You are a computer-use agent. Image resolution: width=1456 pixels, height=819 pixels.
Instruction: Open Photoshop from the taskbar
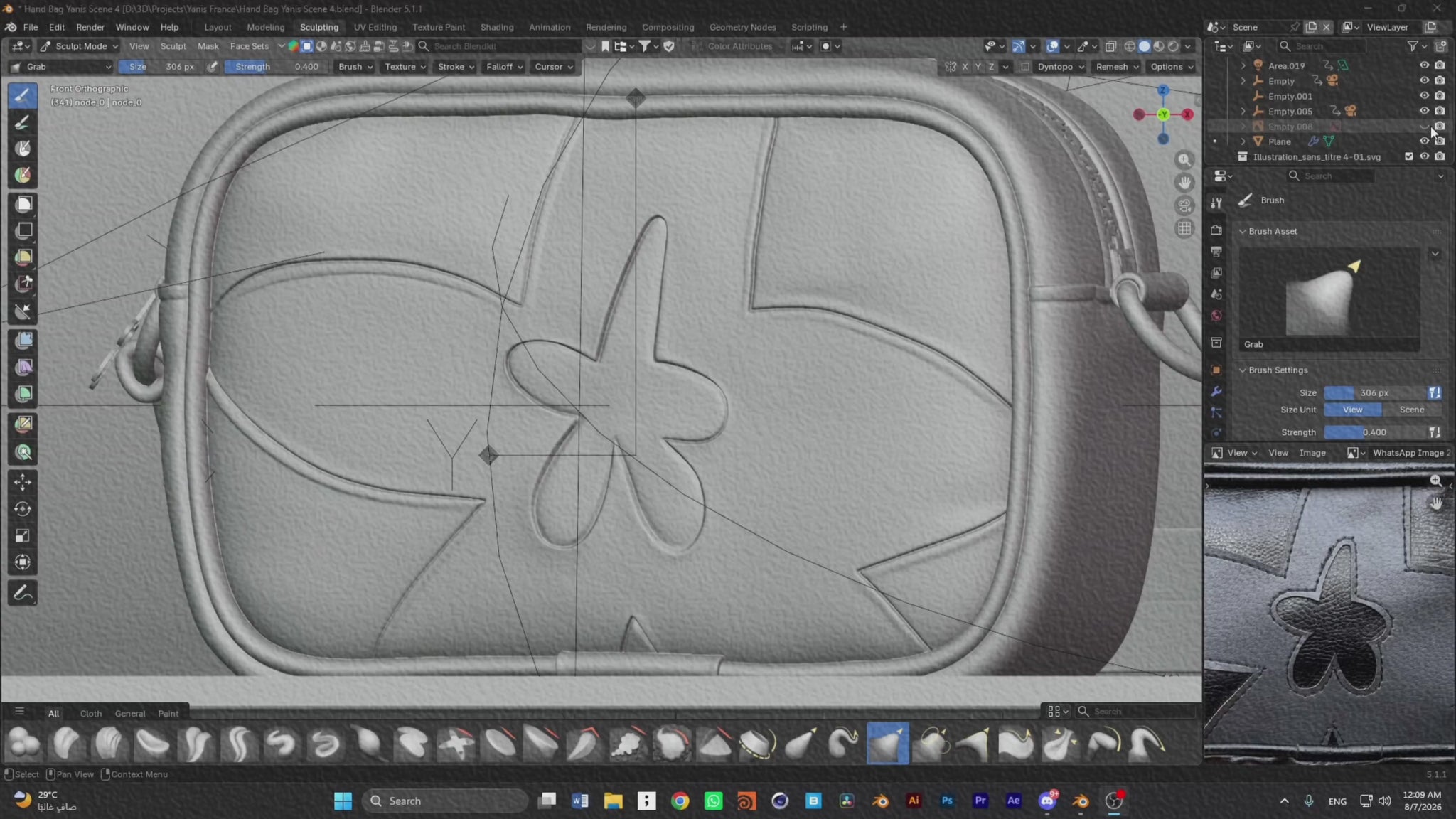947,801
